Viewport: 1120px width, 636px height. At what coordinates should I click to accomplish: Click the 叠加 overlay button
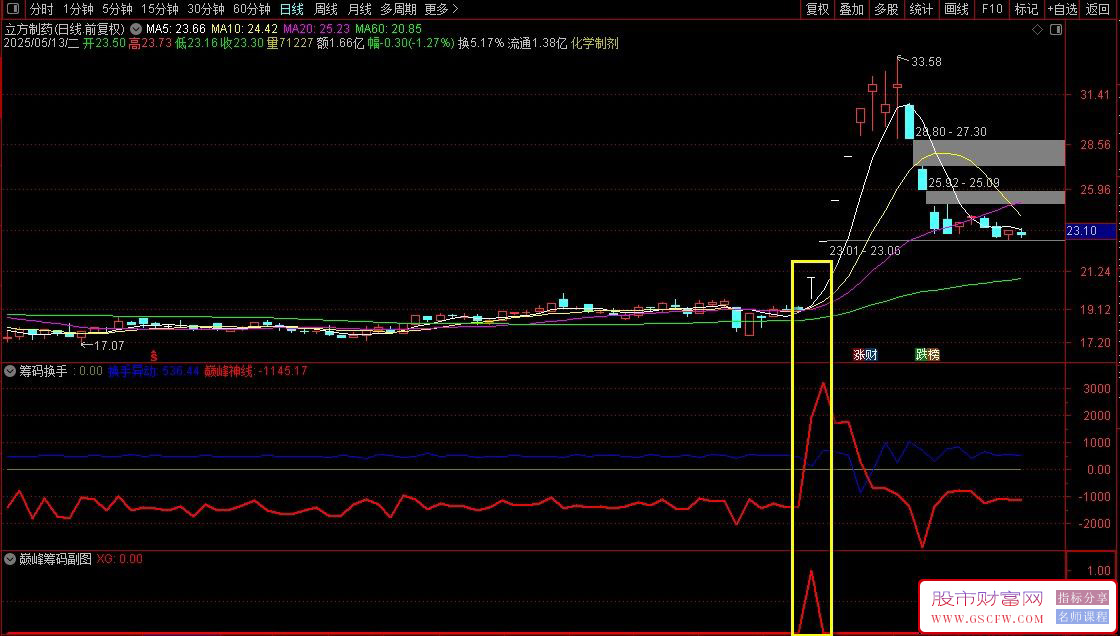[851, 9]
